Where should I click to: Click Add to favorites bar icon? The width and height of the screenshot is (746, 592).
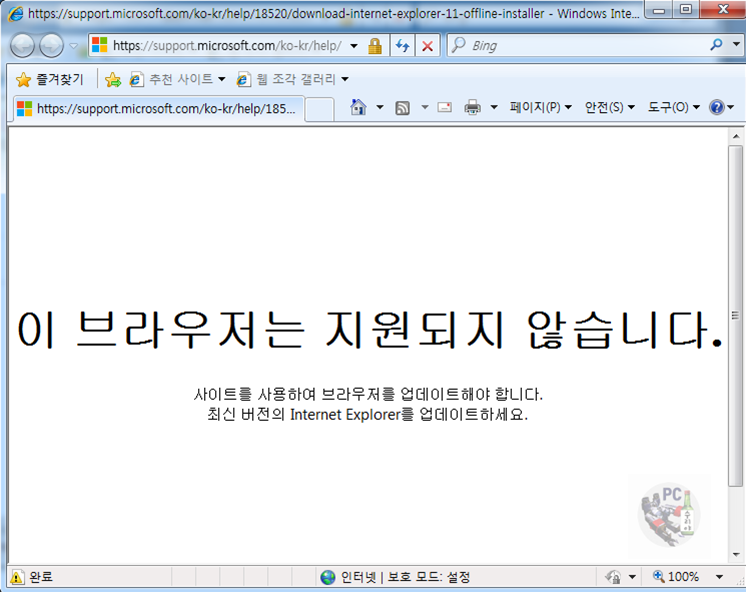point(113,79)
